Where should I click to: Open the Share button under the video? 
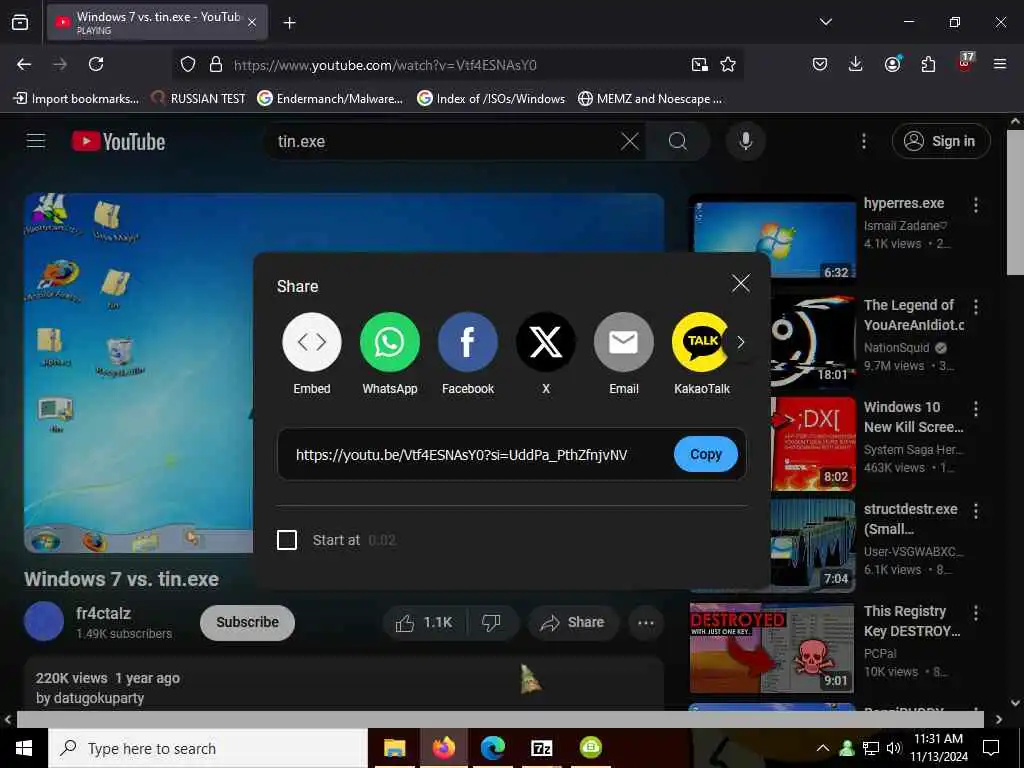coord(572,623)
